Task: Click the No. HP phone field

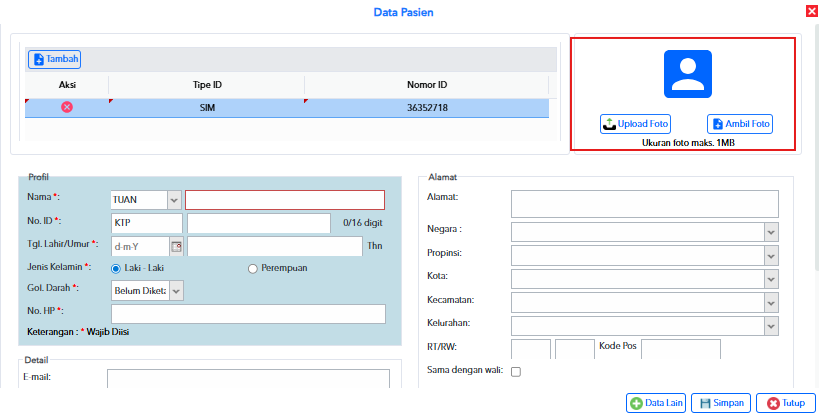Action: pyautogui.click(x=248, y=314)
